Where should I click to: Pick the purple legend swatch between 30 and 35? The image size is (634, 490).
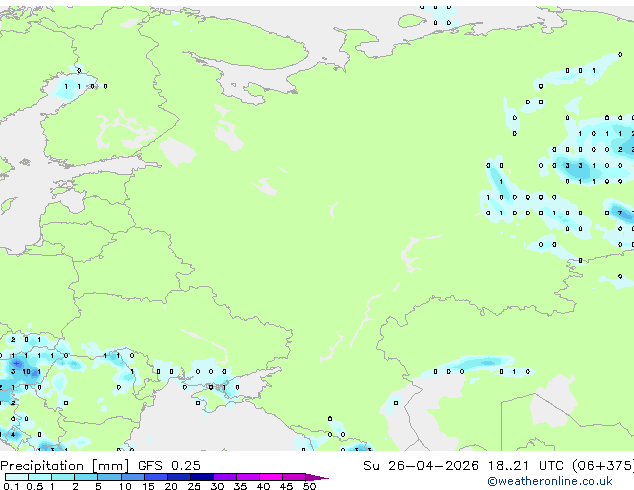[225, 477]
